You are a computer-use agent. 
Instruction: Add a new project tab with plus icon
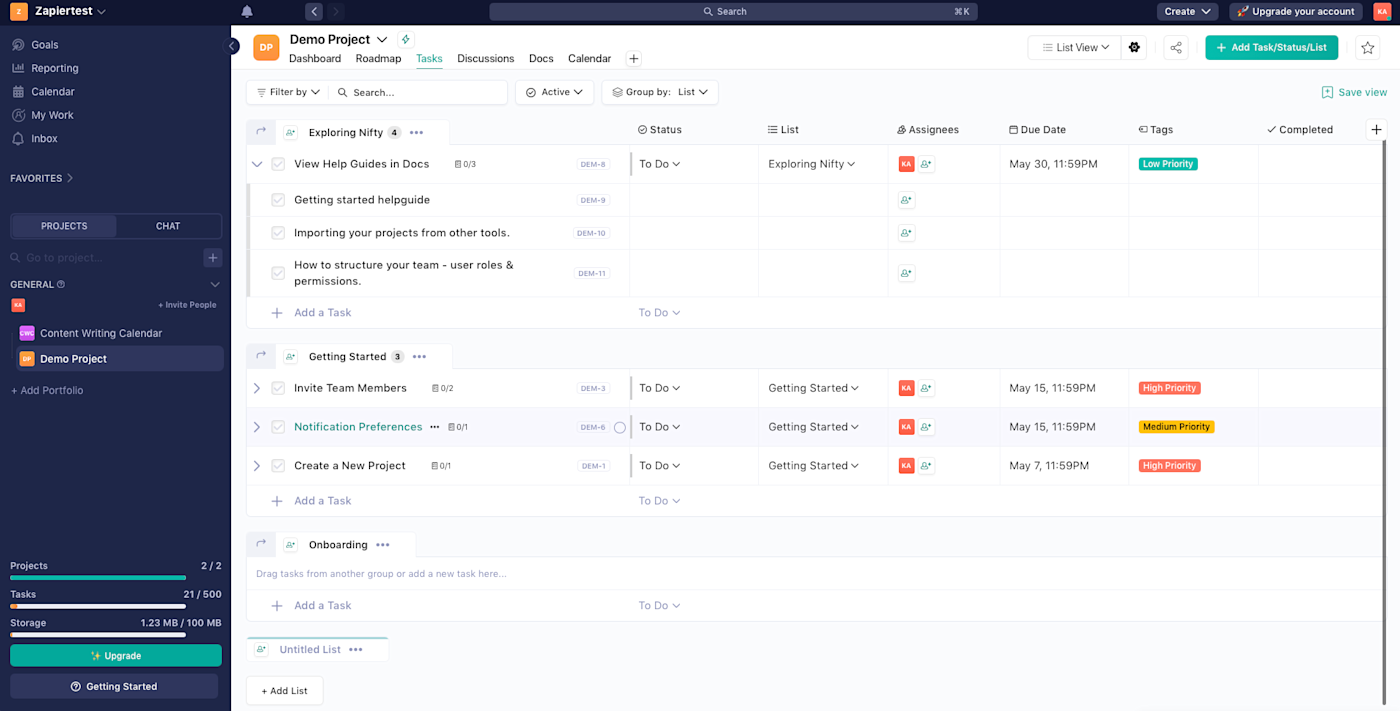point(634,59)
